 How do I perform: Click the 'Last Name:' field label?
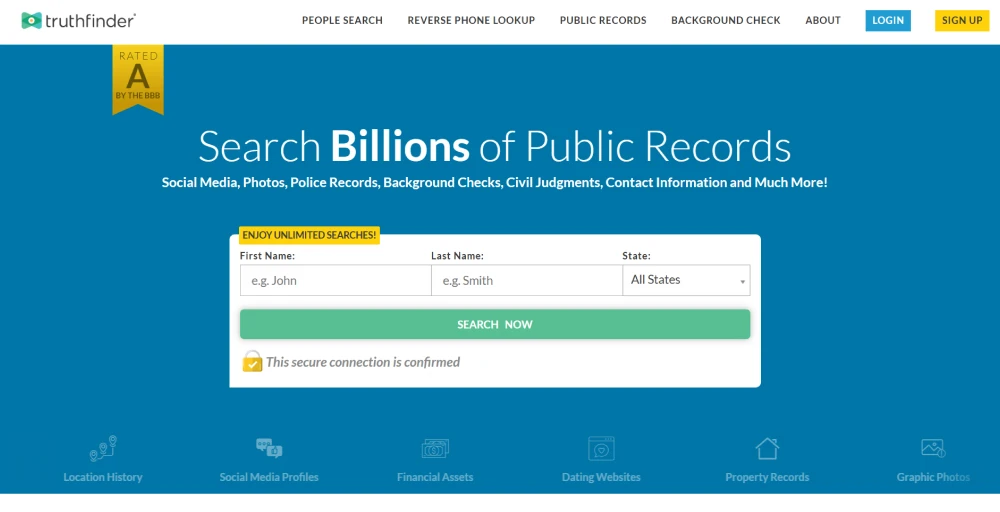coord(457,256)
